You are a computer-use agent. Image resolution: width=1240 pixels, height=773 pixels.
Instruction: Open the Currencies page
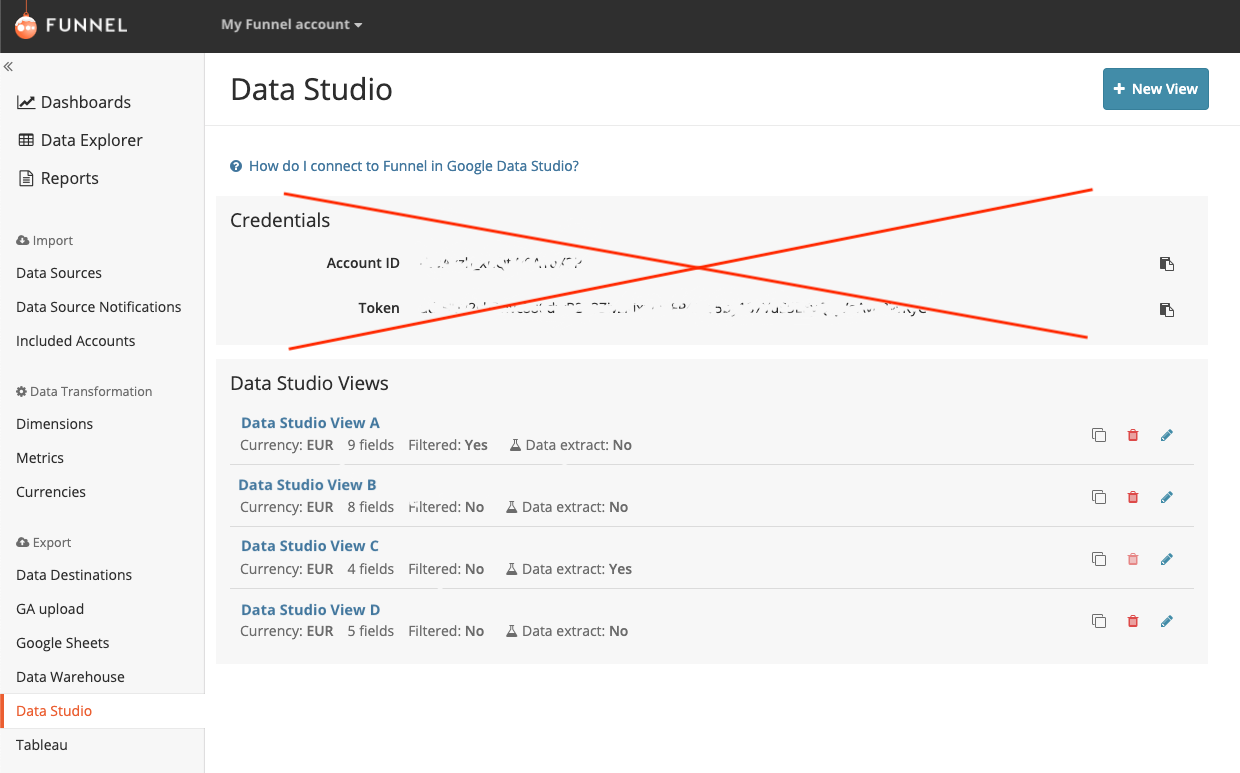[51, 492]
